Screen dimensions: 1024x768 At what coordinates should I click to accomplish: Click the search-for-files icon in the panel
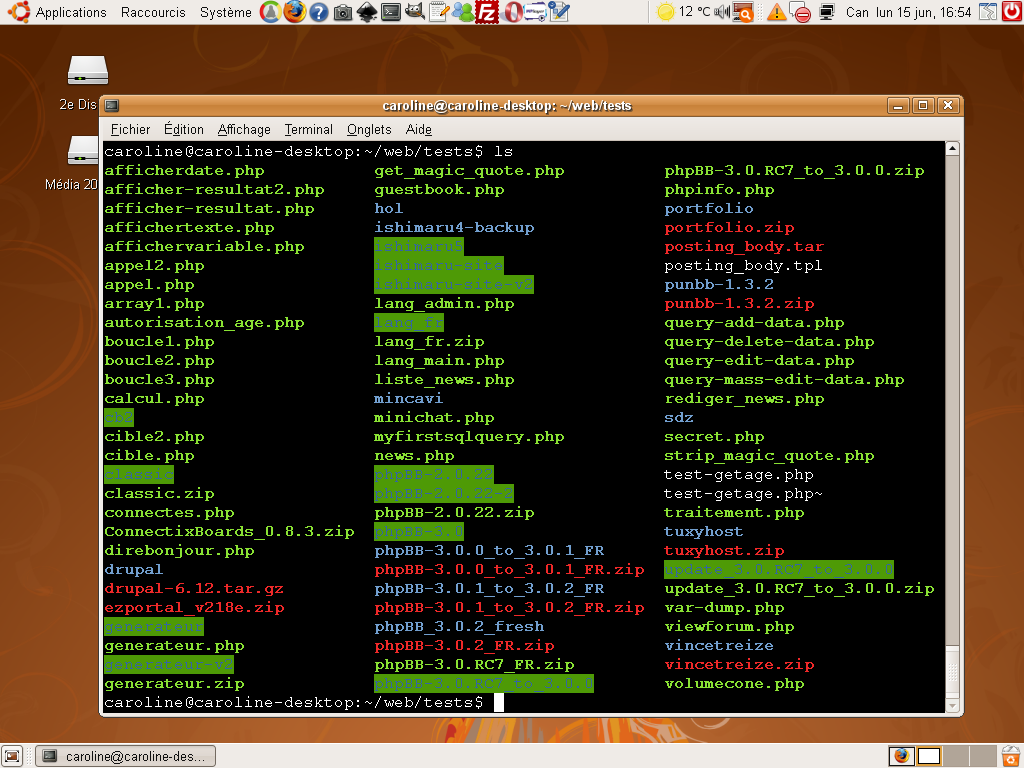coord(744,12)
